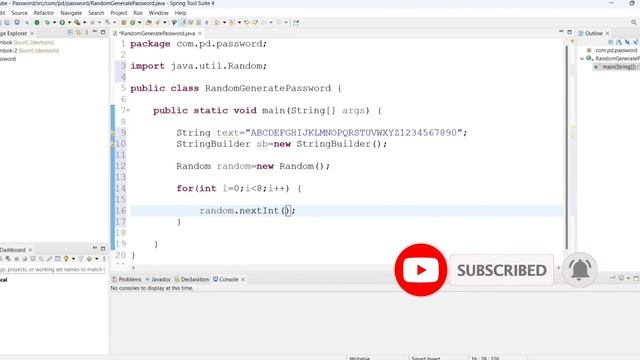The width and height of the screenshot is (640, 360).
Task: Collapse all in Package Explorer toolbar
Action: pyautogui.click(x=70, y=32)
